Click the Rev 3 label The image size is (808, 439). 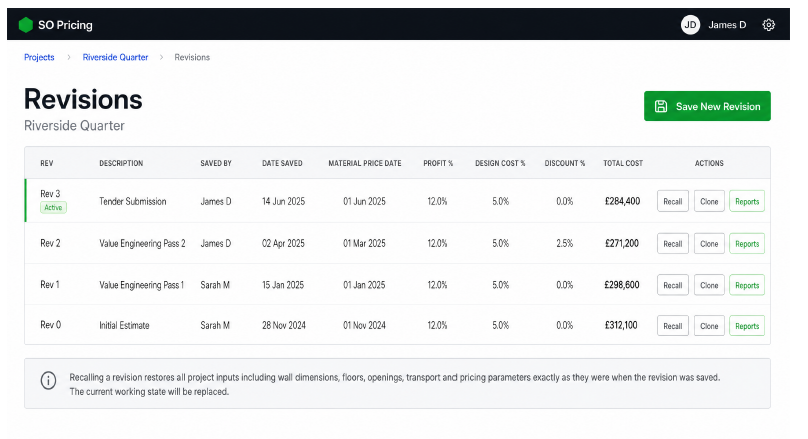(50, 194)
